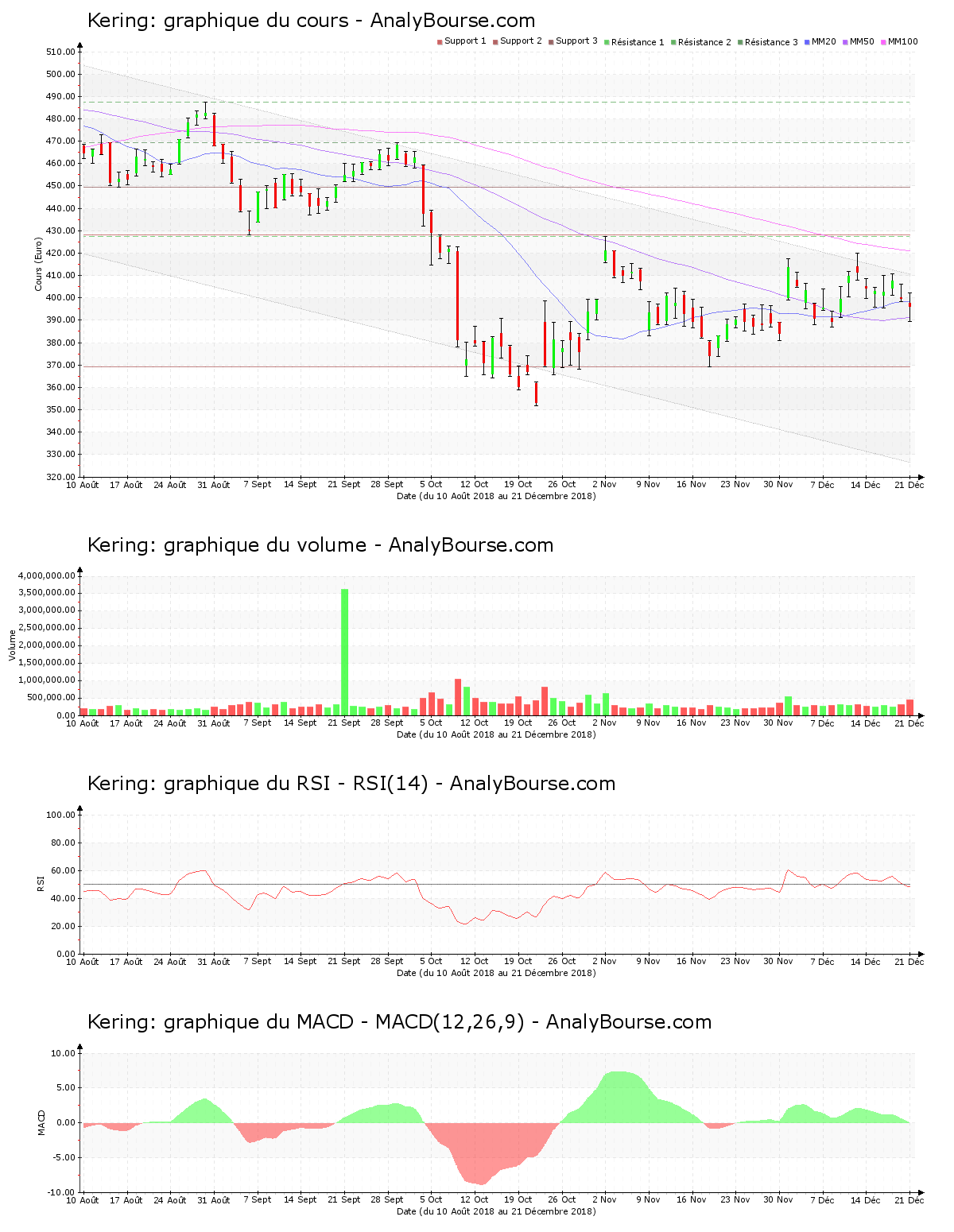Click the -5.00 tick on MACD axis

click(x=63, y=1157)
